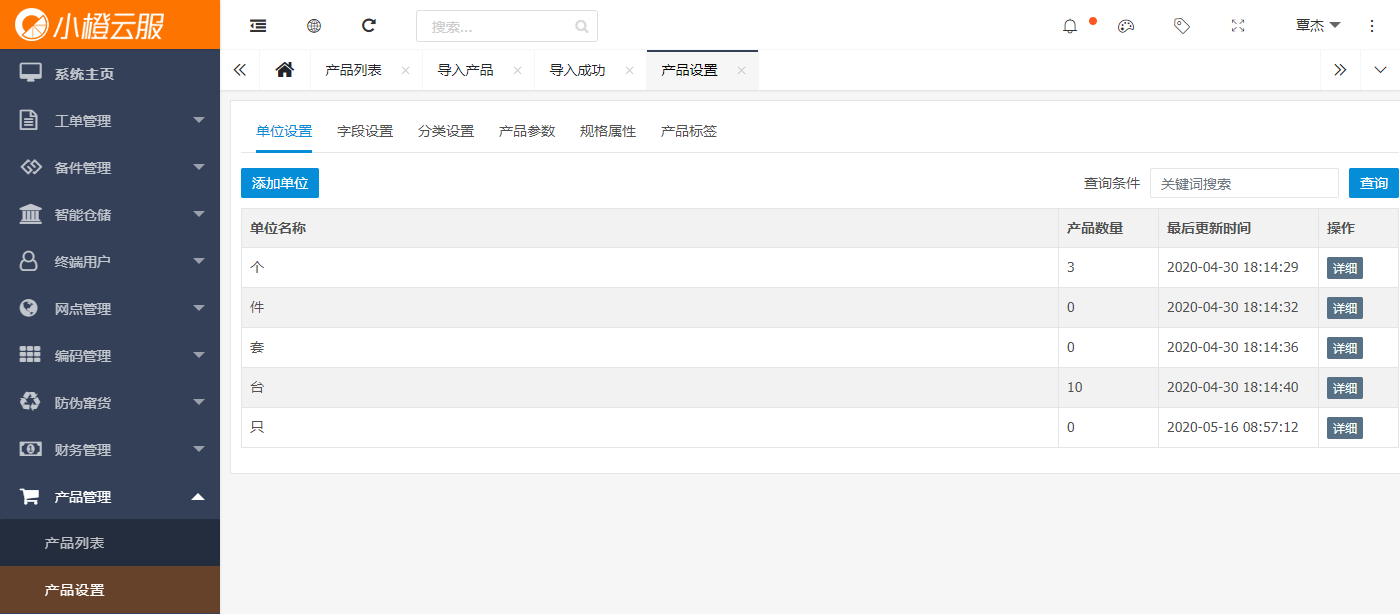Click the globe icon in the top bar

(x=314, y=26)
